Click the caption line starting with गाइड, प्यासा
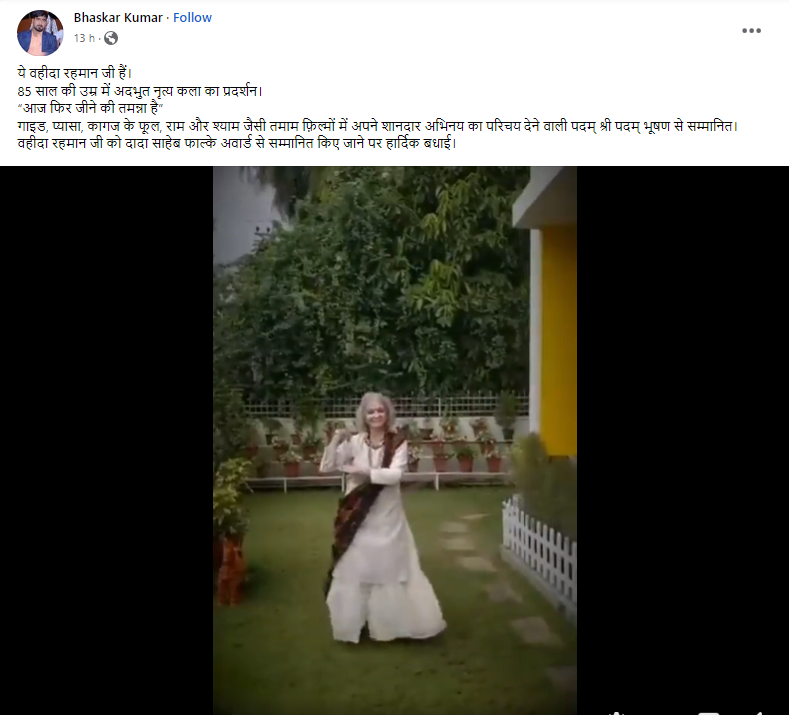 [x=377, y=126]
